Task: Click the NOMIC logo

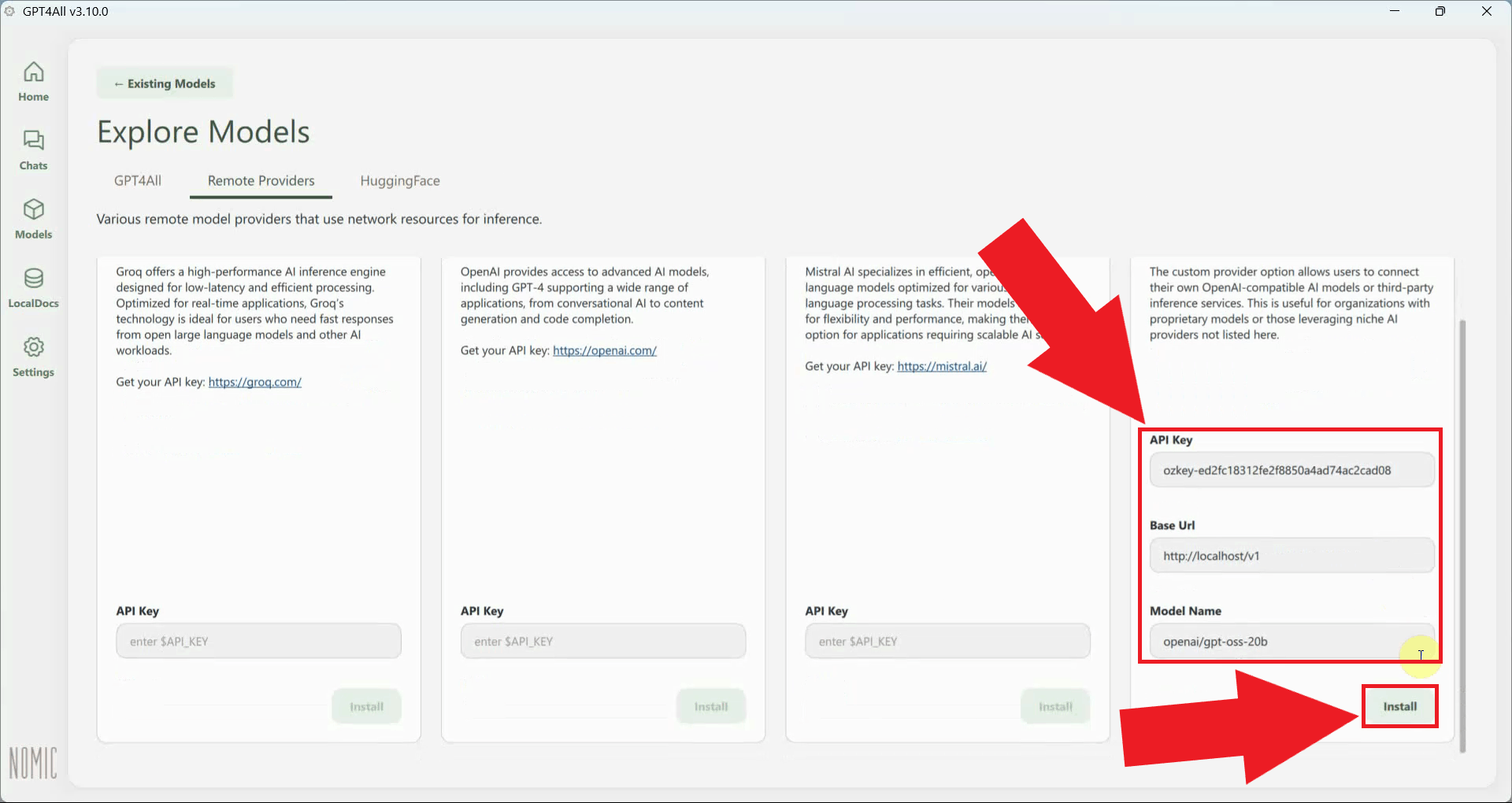Action: tap(33, 762)
